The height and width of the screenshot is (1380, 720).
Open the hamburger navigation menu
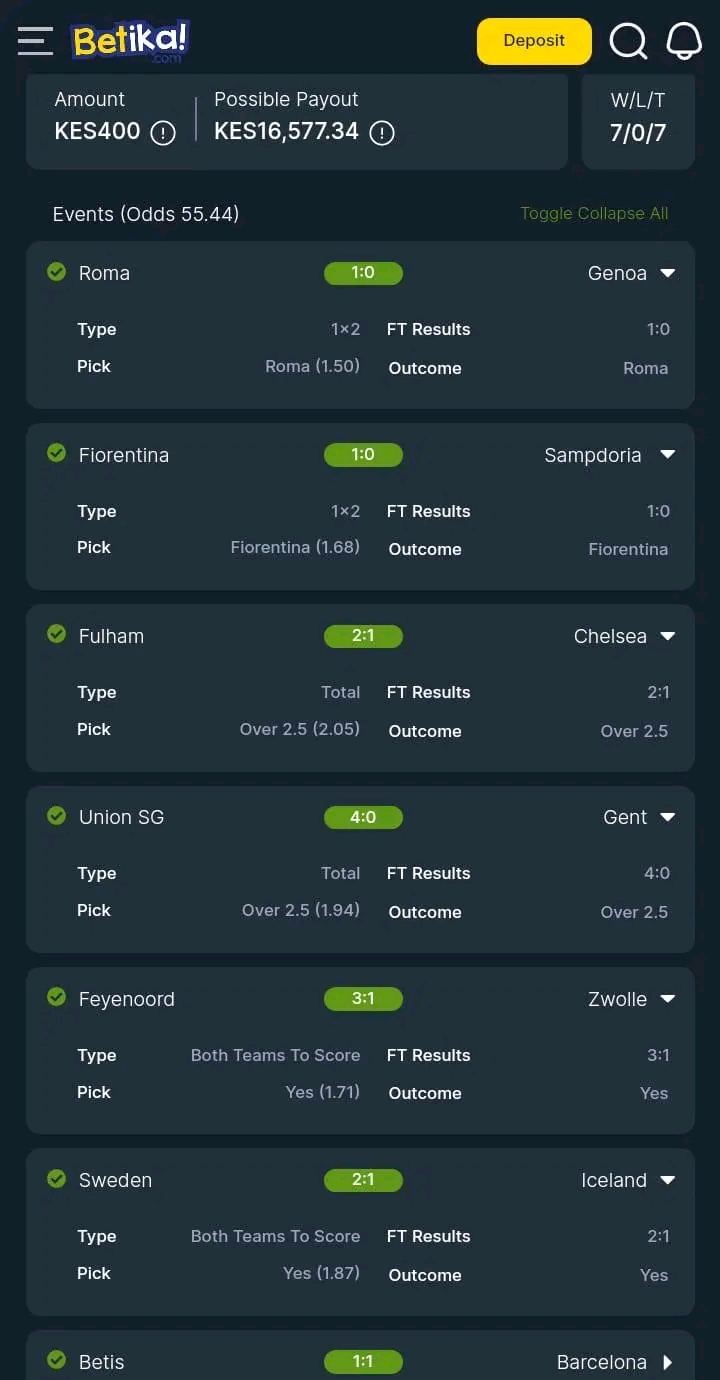click(35, 41)
